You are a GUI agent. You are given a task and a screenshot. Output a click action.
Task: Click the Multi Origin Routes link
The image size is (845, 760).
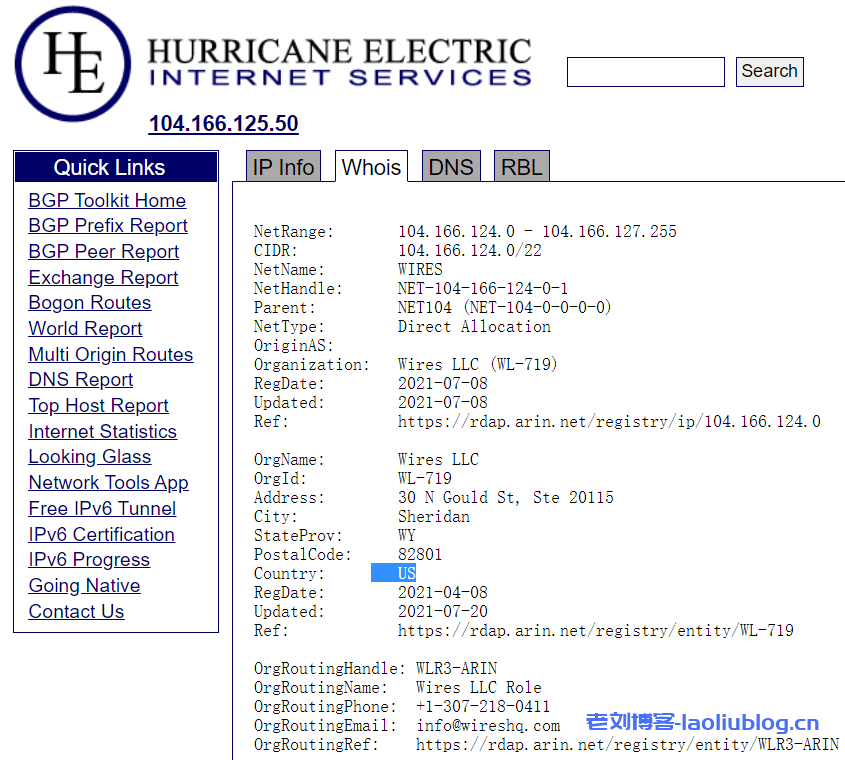coord(111,355)
